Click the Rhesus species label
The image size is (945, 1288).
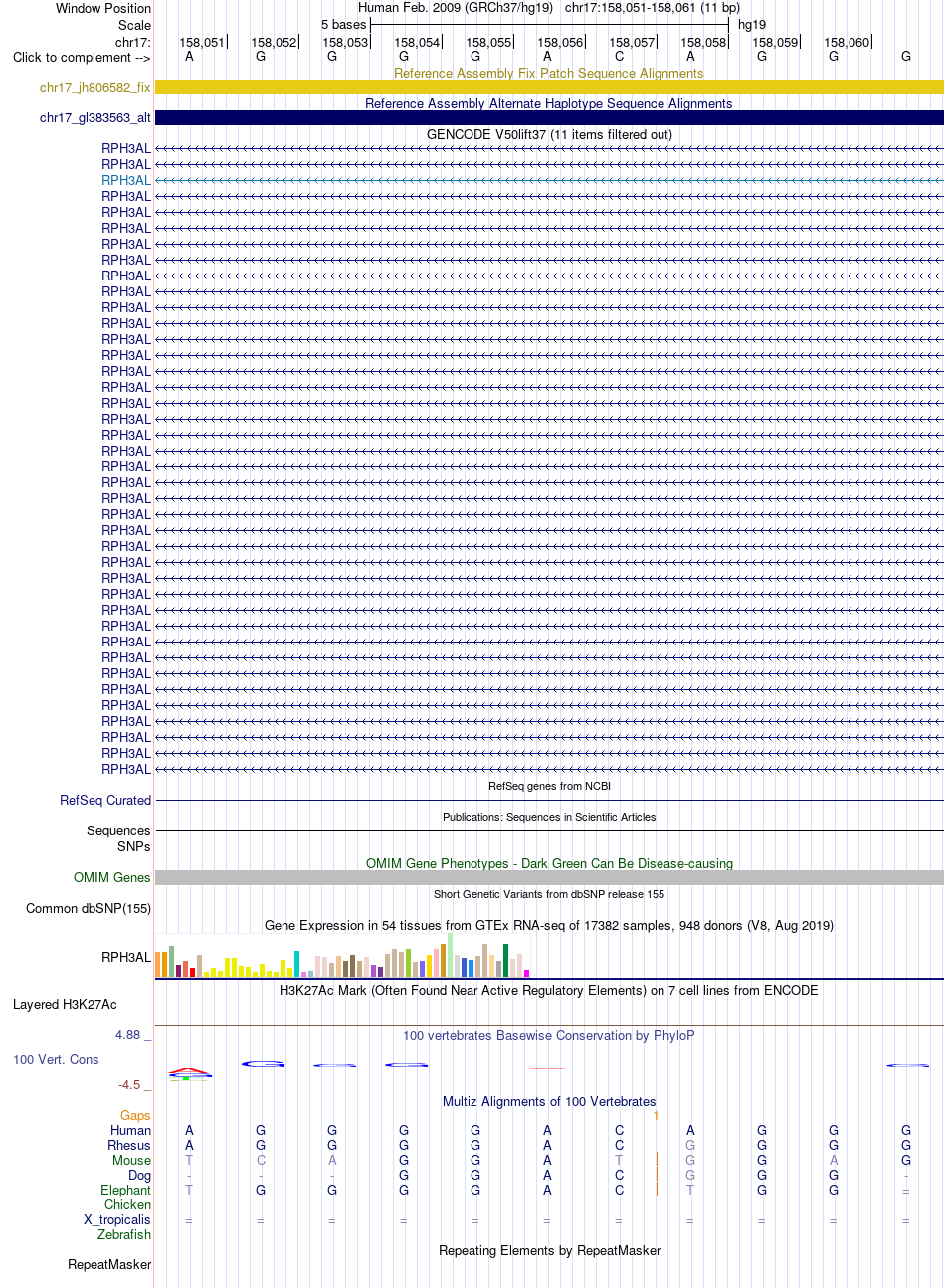[x=129, y=1145]
